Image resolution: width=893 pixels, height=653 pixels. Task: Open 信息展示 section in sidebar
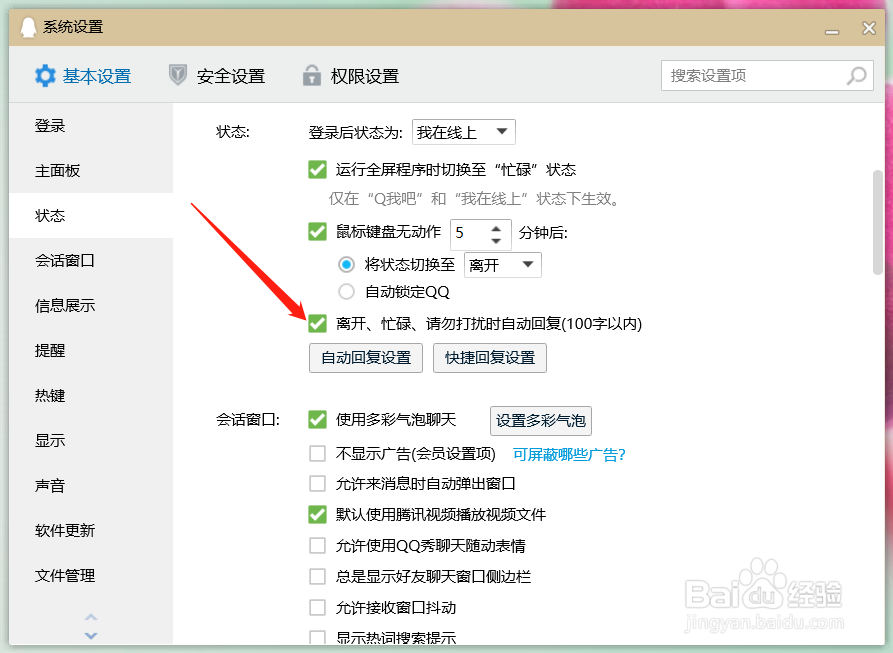click(x=91, y=305)
